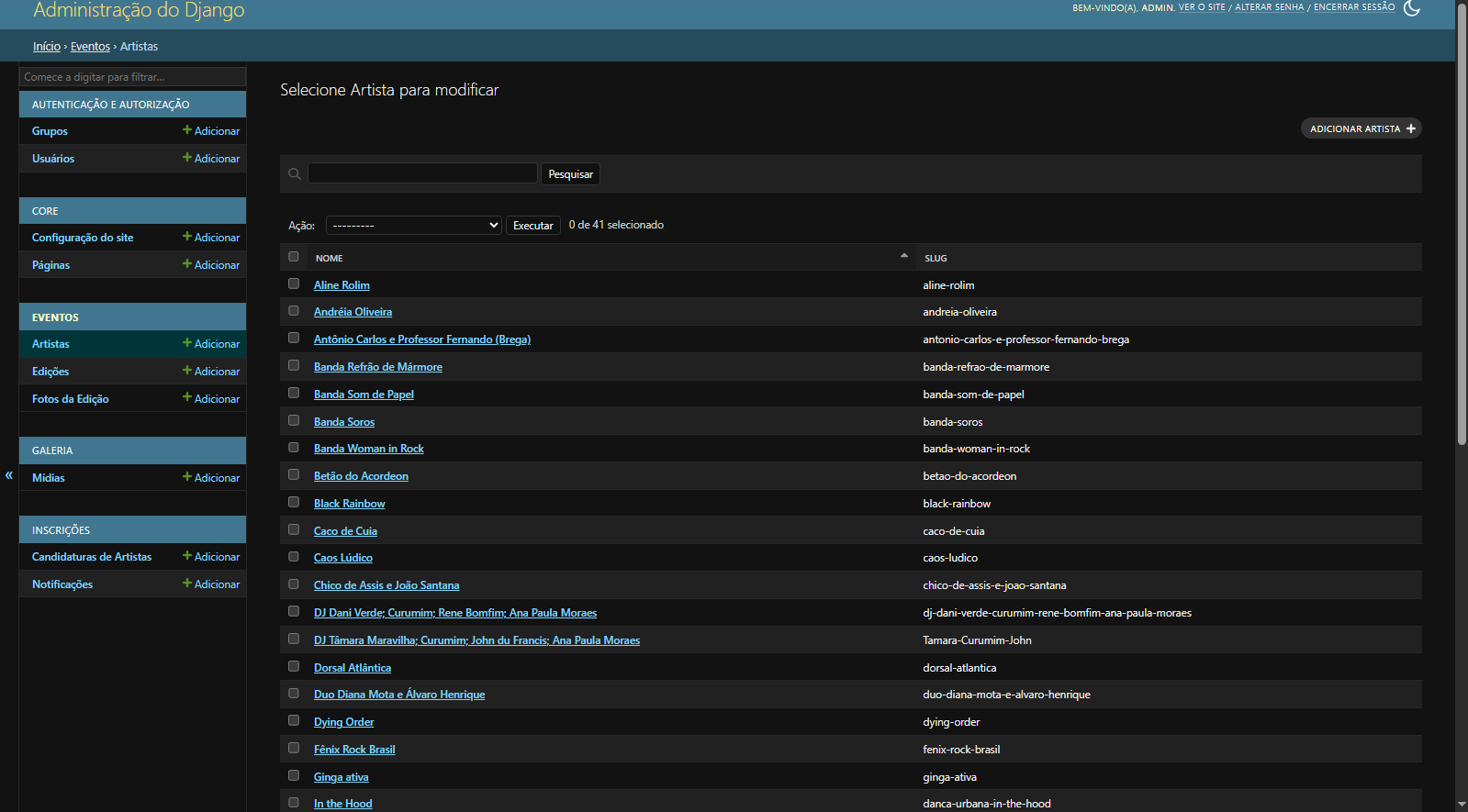Open the Fênix Rock Brasil artist link
This screenshot has width=1468, height=812.
coord(354,750)
